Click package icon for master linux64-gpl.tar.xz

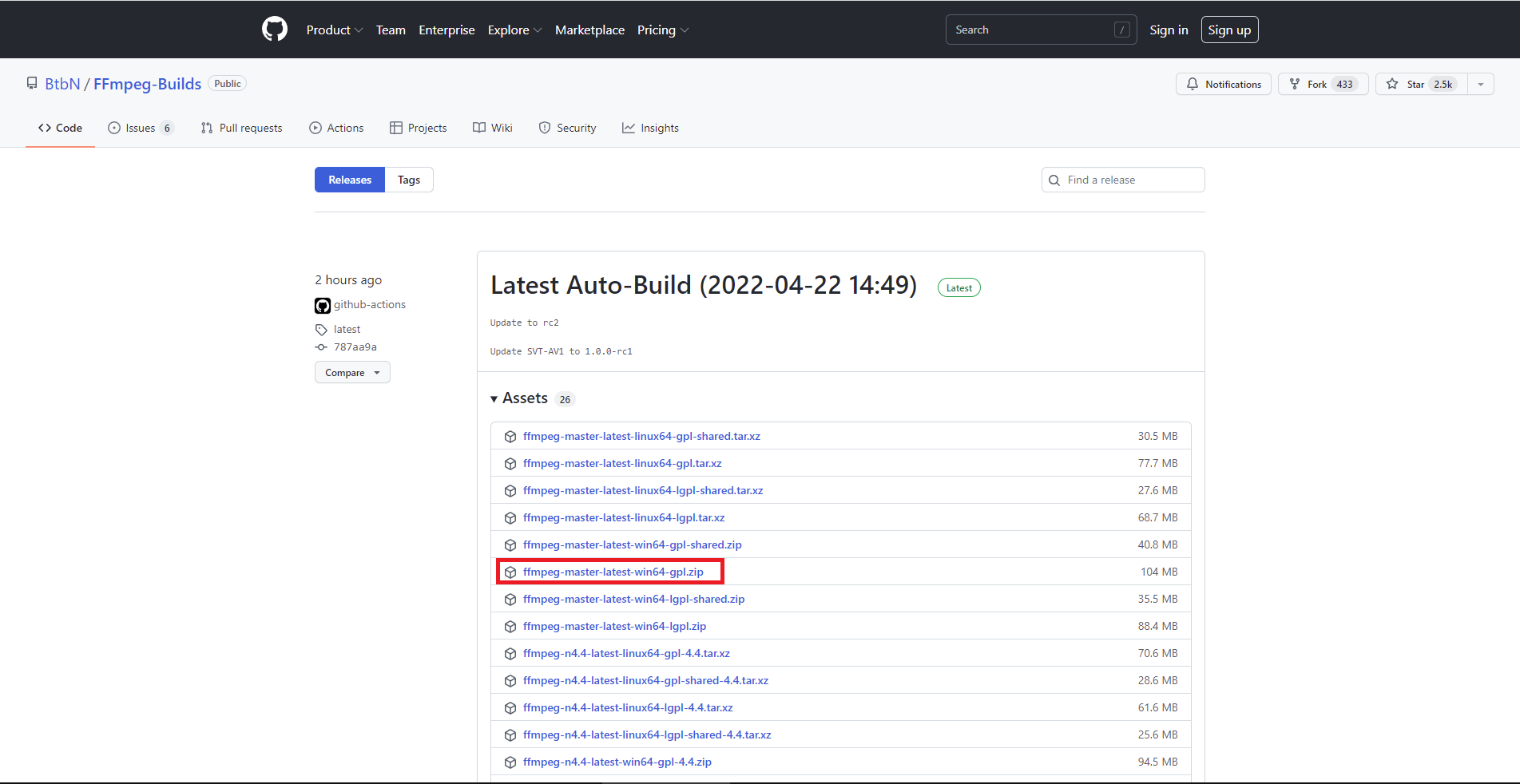pos(510,464)
